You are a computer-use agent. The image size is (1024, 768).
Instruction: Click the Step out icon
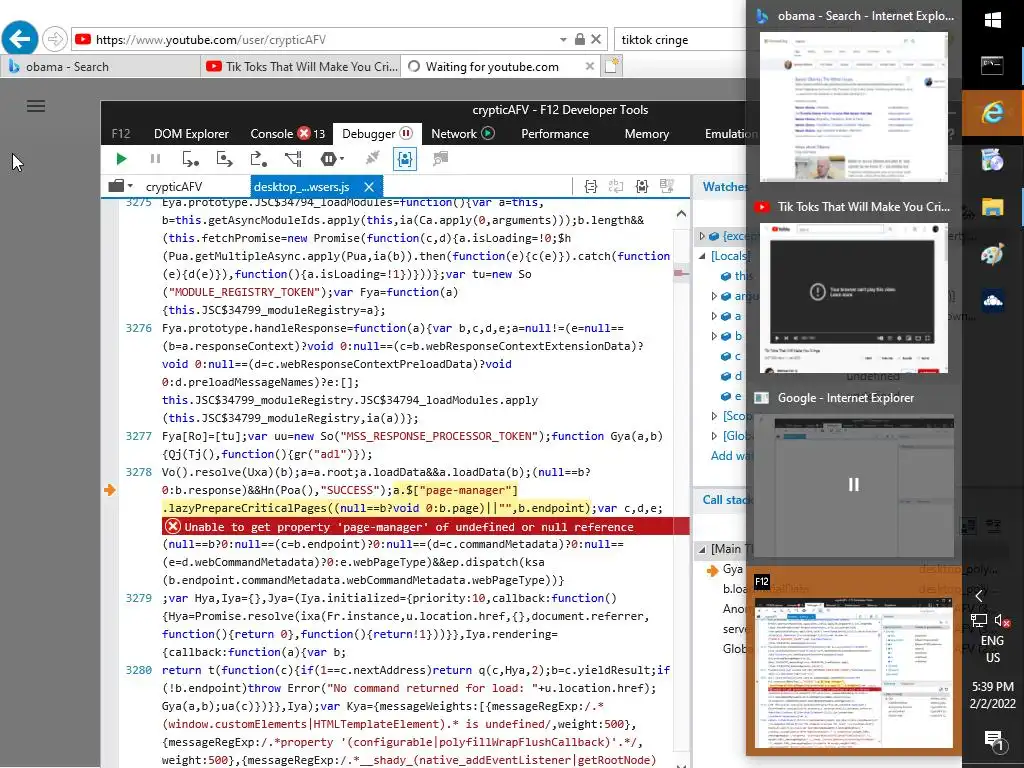[x=259, y=159]
